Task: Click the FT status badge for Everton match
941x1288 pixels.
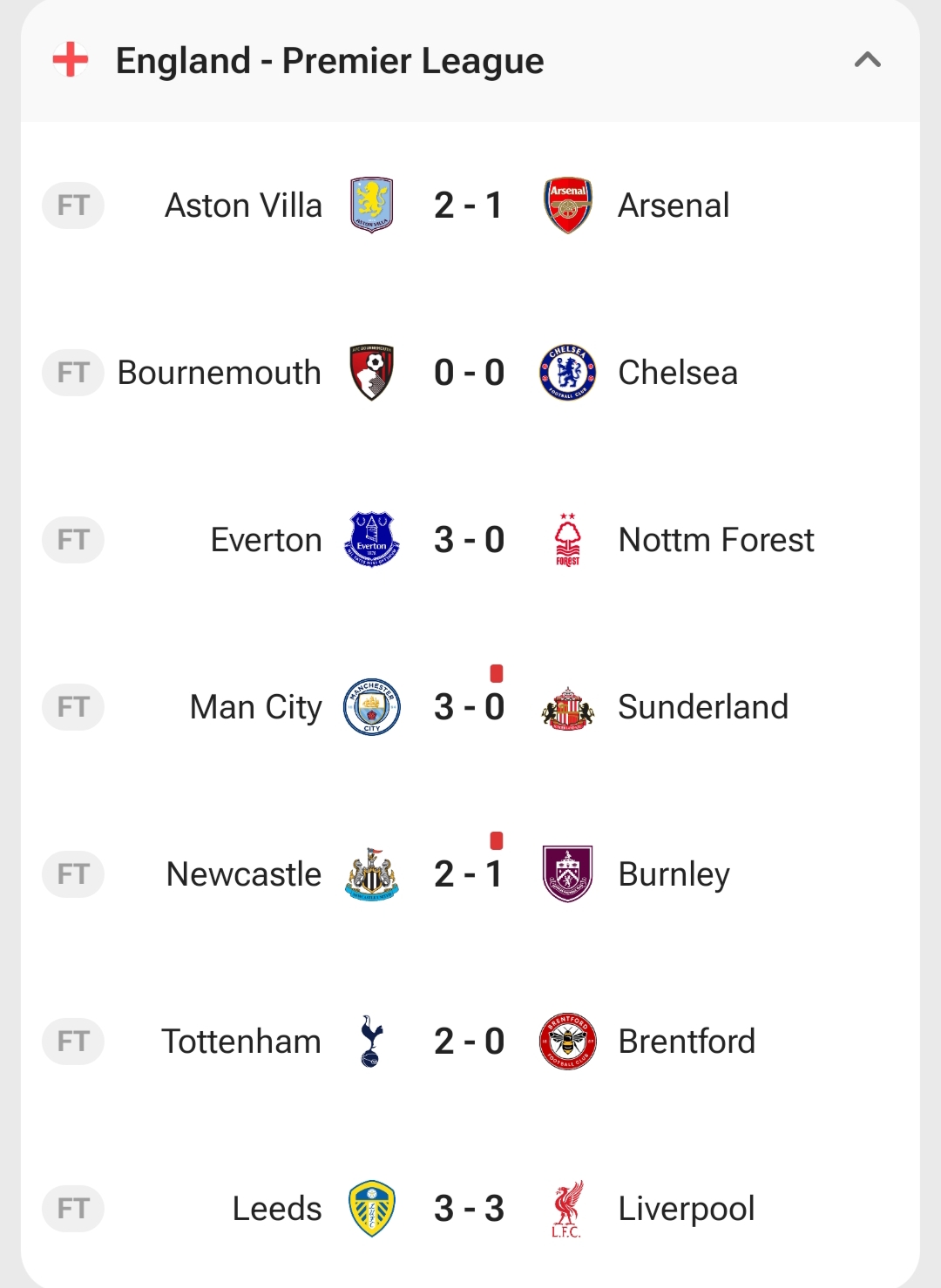Action: click(x=73, y=540)
